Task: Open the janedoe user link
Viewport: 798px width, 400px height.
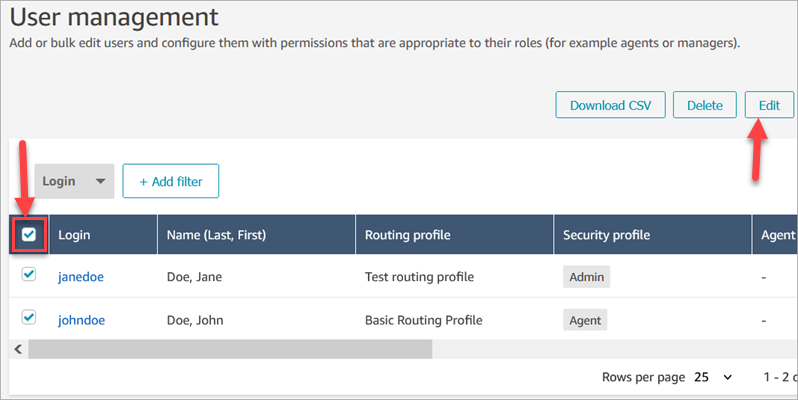Action: click(82, 277)
